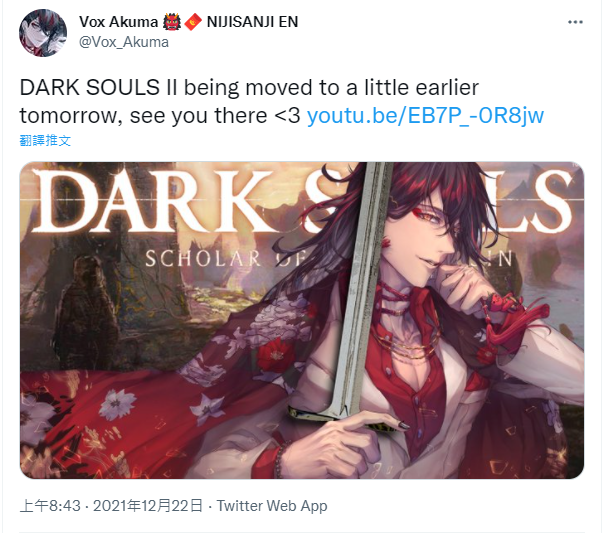The height and width of the screenshot is (533, 603).
Task: Open the three-dot more options menu
Action: [x=575, y=22]
